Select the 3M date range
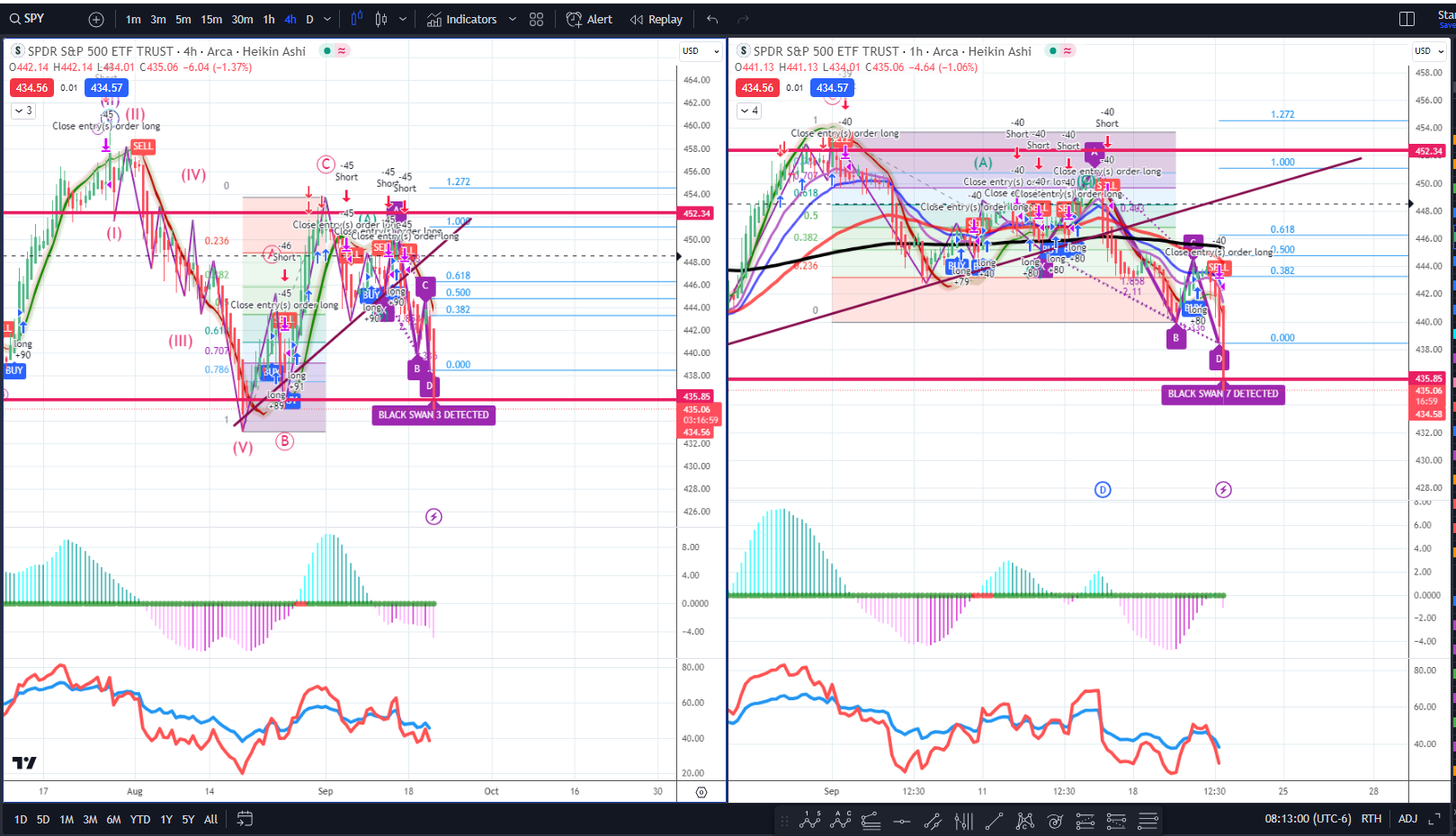Image resolution: width=1456 pixels, height=836 pixels. (90, 819)
